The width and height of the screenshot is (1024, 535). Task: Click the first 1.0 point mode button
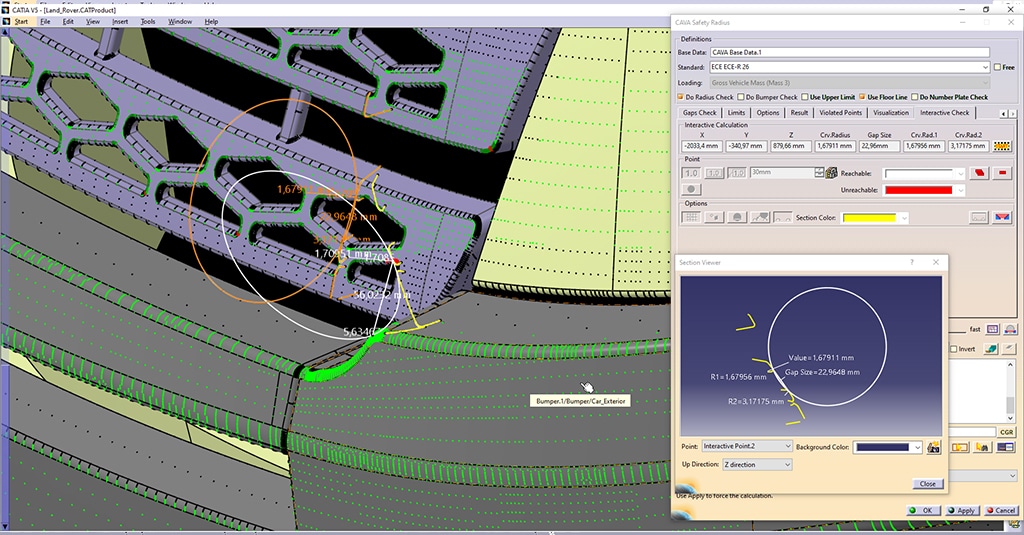pos(690,173)
